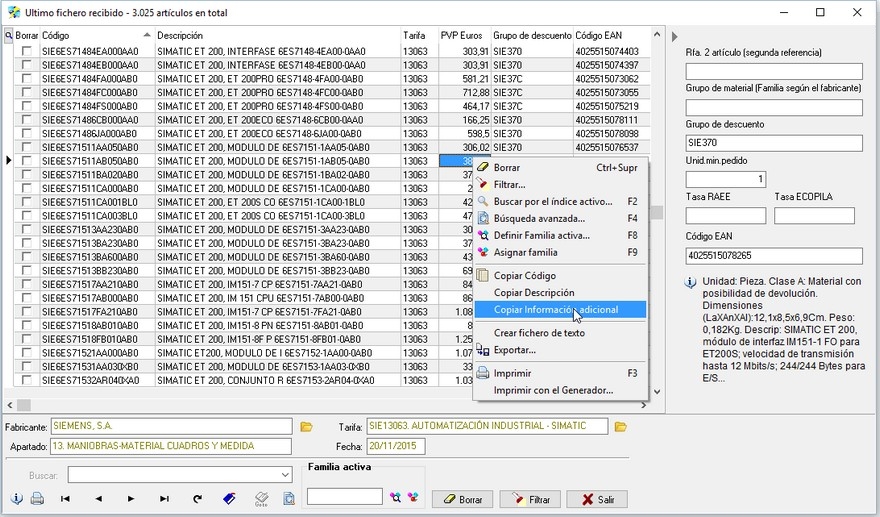Tick Borrar checkbox for SIE6ES71484EA000AA0
880x517 pixels.
pos(27,51)
